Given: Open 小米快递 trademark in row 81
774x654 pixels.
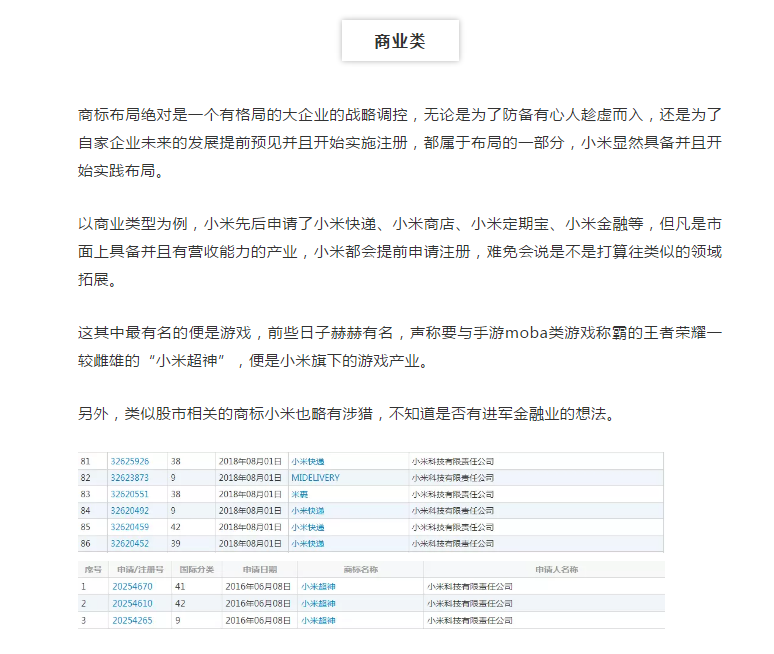Looking at the screenshot, I should click(308, 462).
